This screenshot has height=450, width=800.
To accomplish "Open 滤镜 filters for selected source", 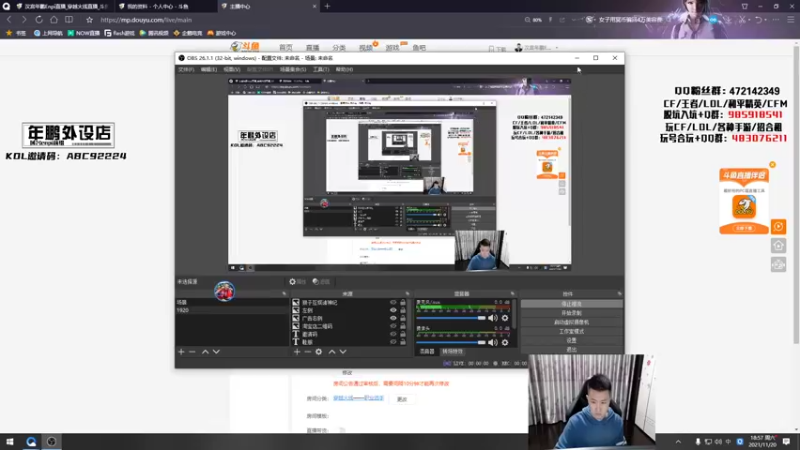I will (x=321, y=282).
